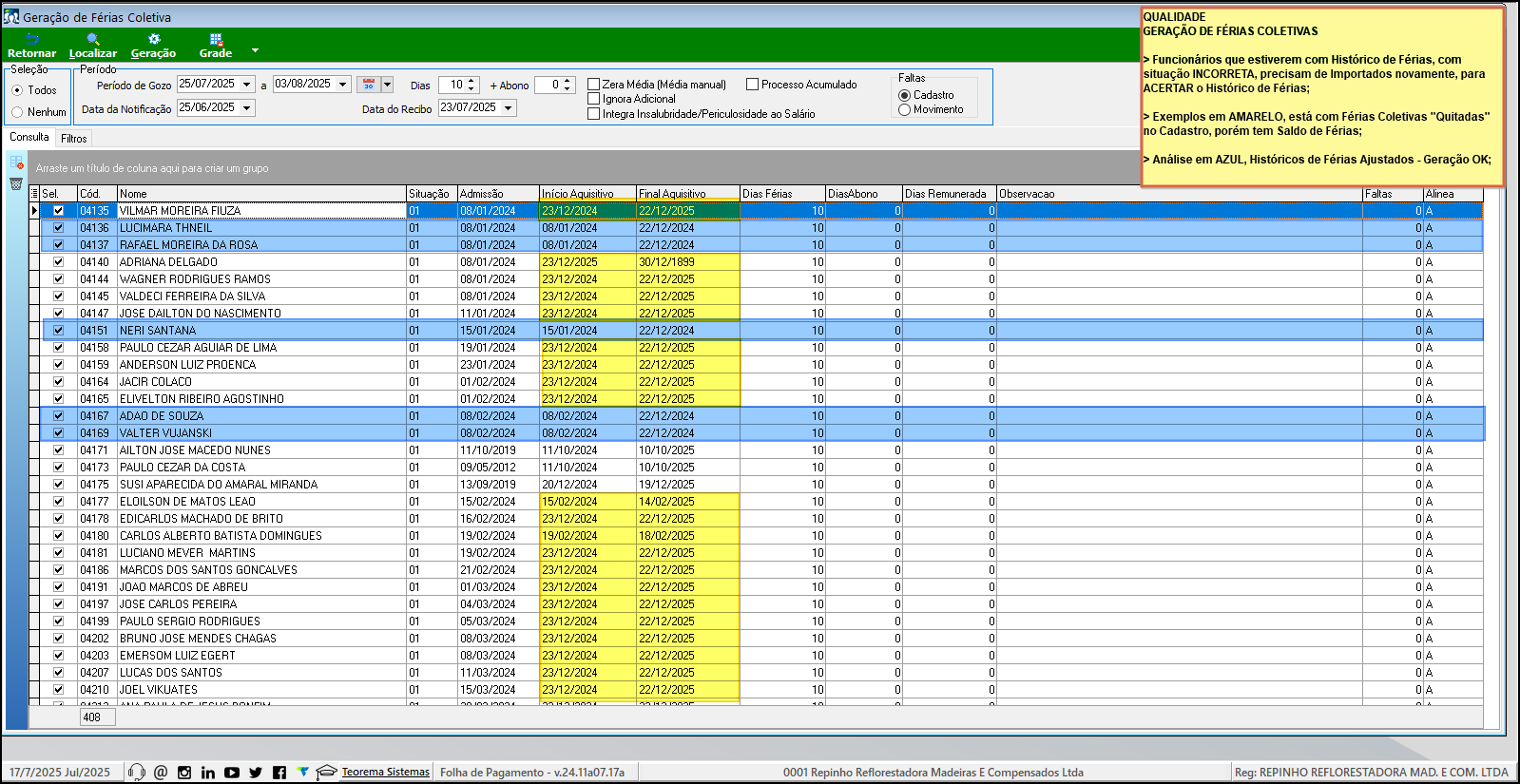Click the Dias Férias column header
1520x784 pixels.
[782, 194]
